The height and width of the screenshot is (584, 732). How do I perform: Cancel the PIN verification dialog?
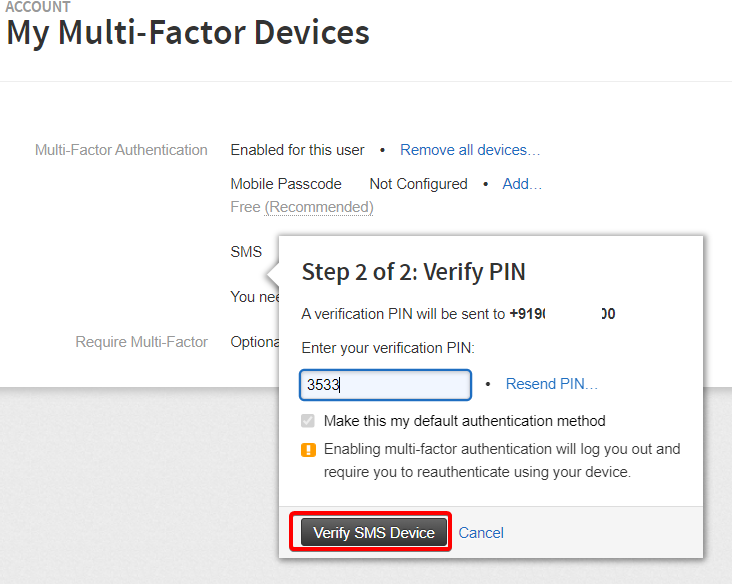click(481, 533)
